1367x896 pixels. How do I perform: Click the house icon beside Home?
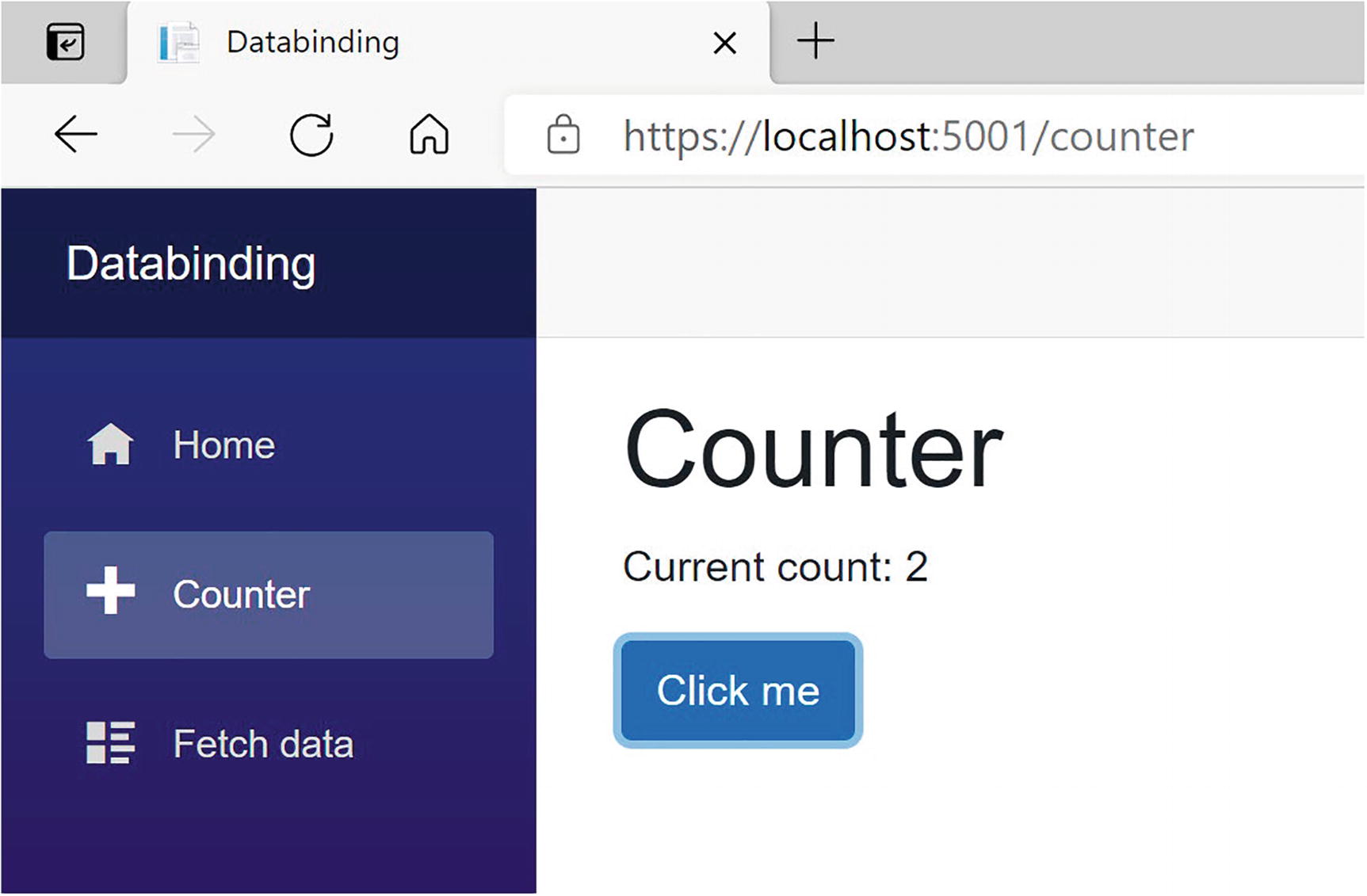[x=110, y=444]
